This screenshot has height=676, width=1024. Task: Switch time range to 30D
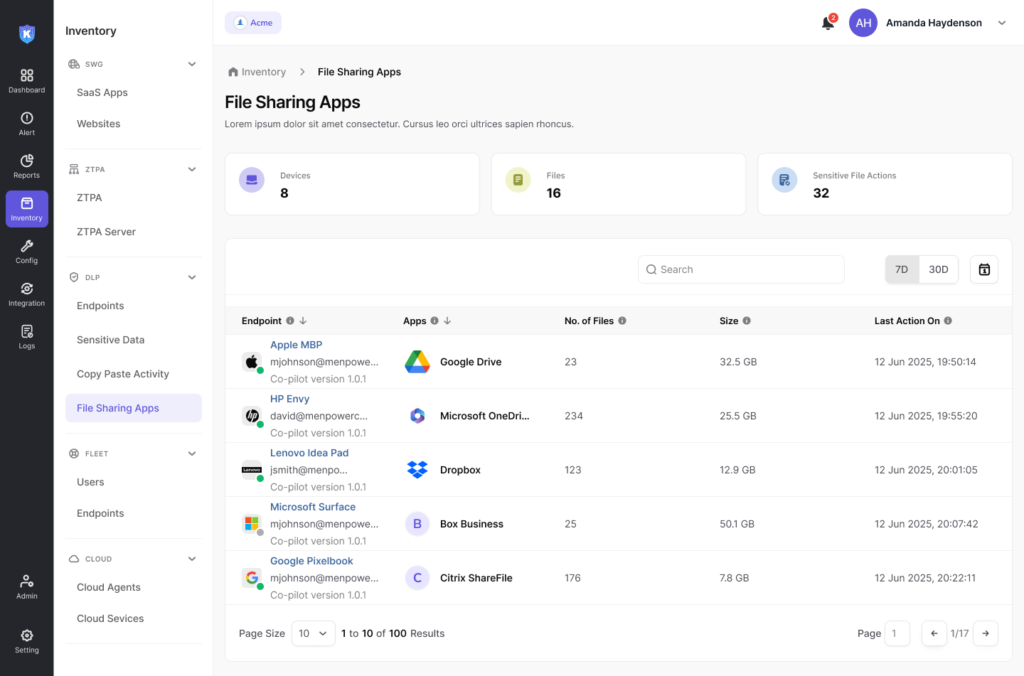pos(938,269)
